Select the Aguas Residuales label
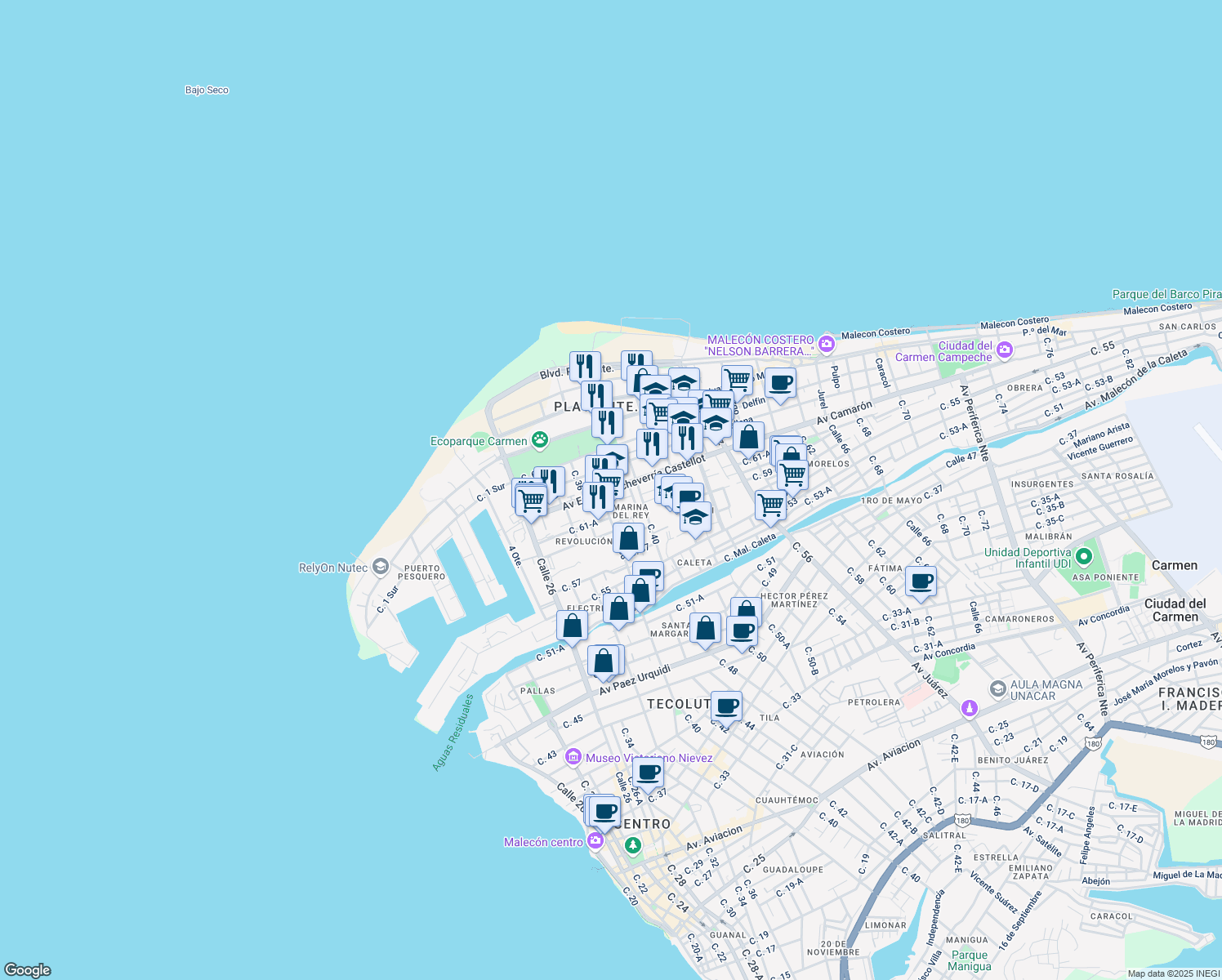The width and height of the screenshot is (1222, 980). pyautogui.click(x=453, y=733)
